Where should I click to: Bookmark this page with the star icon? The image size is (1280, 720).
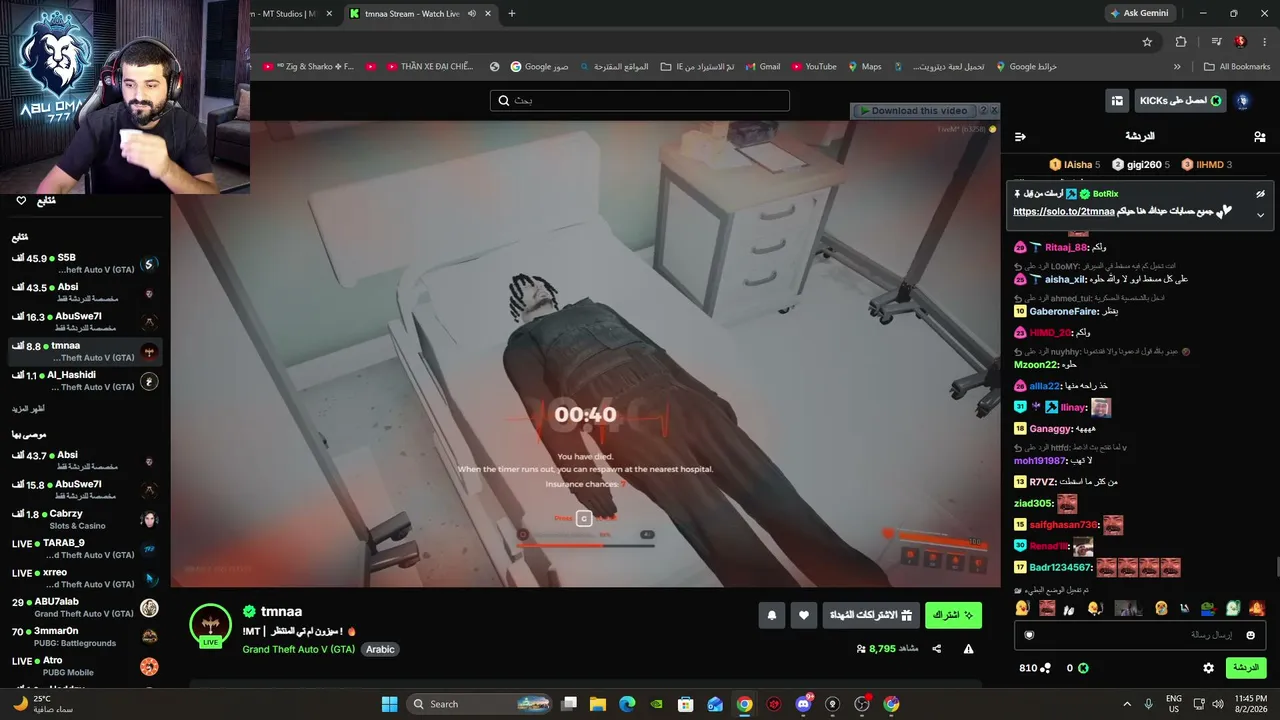pyautogui.click(x=1147, y=42)
